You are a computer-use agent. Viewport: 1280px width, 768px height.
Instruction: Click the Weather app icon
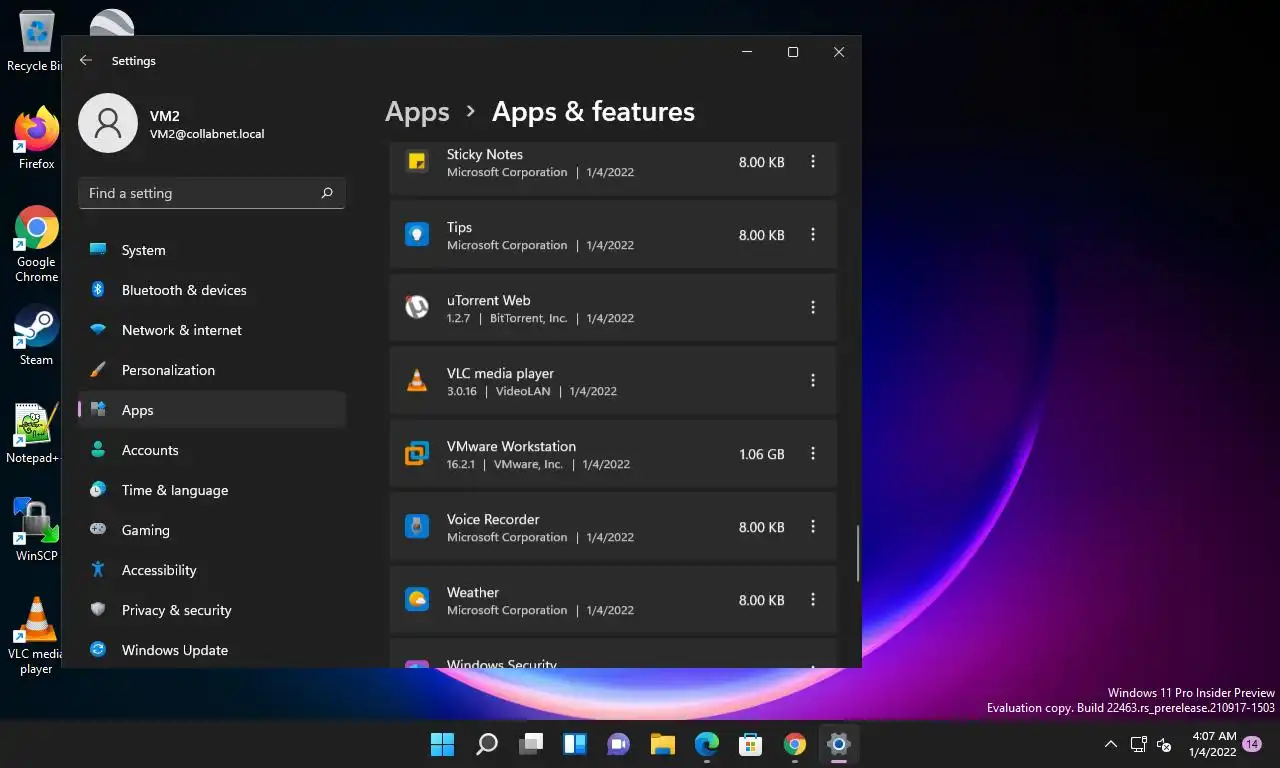click(417, 600)
